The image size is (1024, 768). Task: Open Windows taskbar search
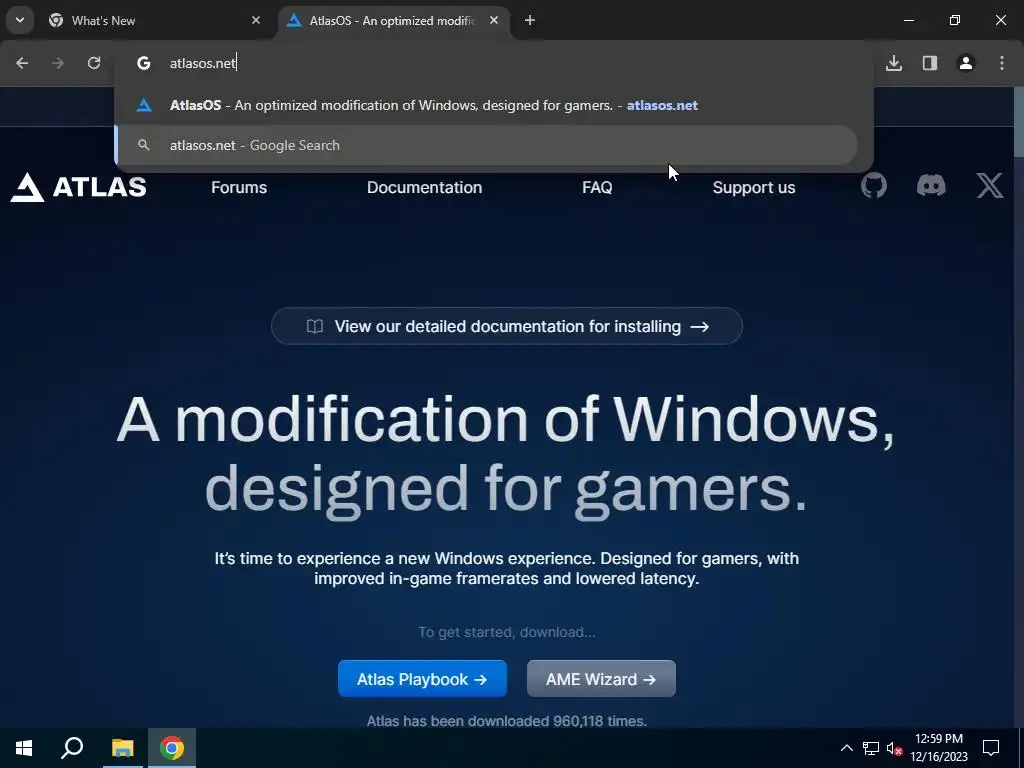(x=72, y=748)
